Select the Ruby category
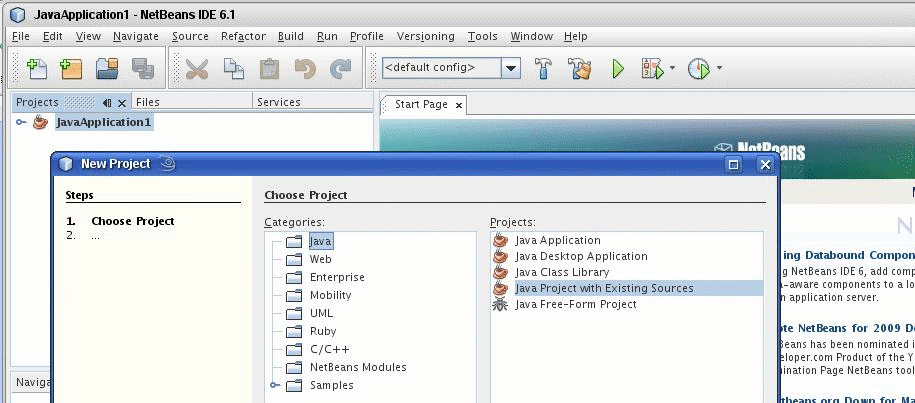This screenshot has height=403, width=915. tap(323, 331)
